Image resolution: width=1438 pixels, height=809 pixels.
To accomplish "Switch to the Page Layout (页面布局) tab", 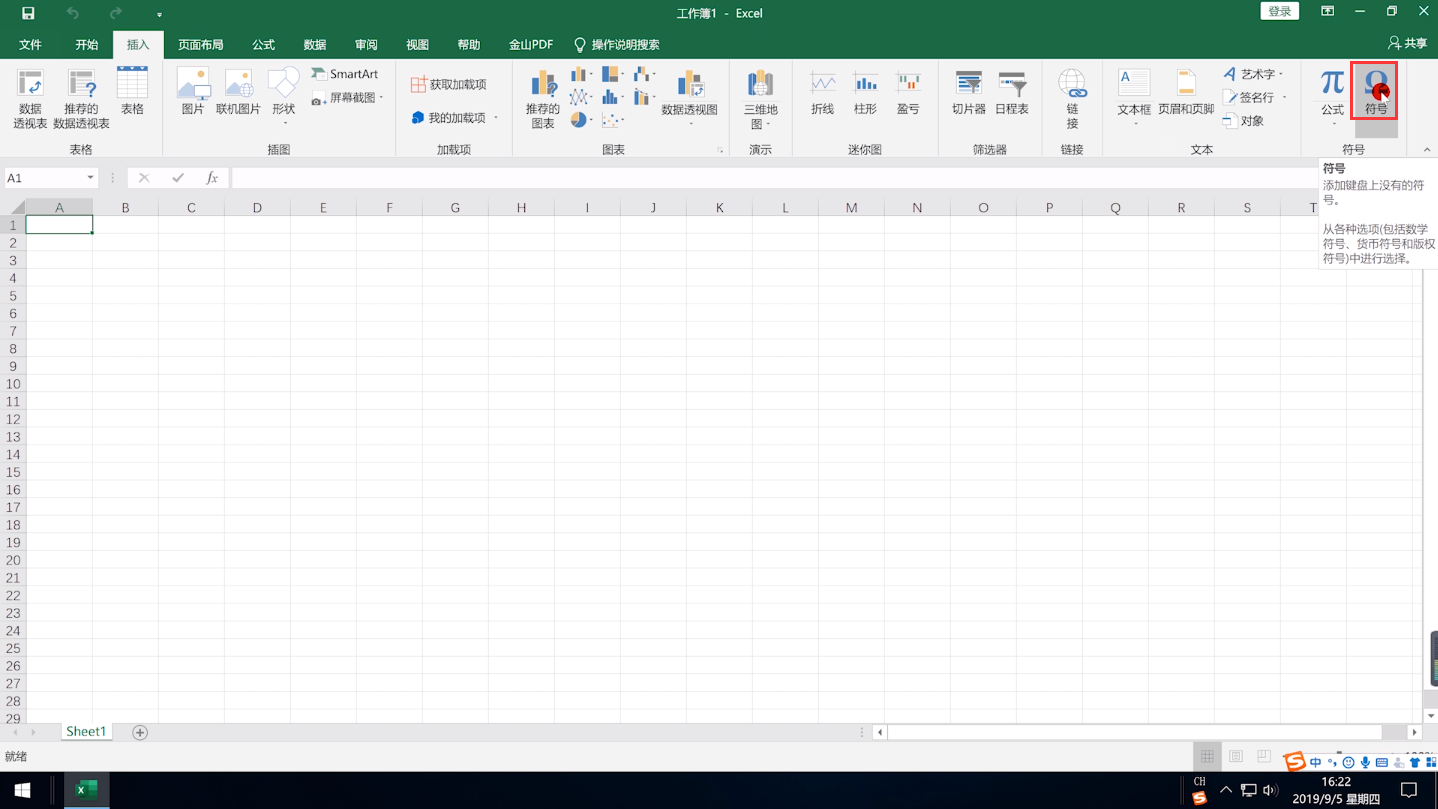I will [x=201, y=45].
